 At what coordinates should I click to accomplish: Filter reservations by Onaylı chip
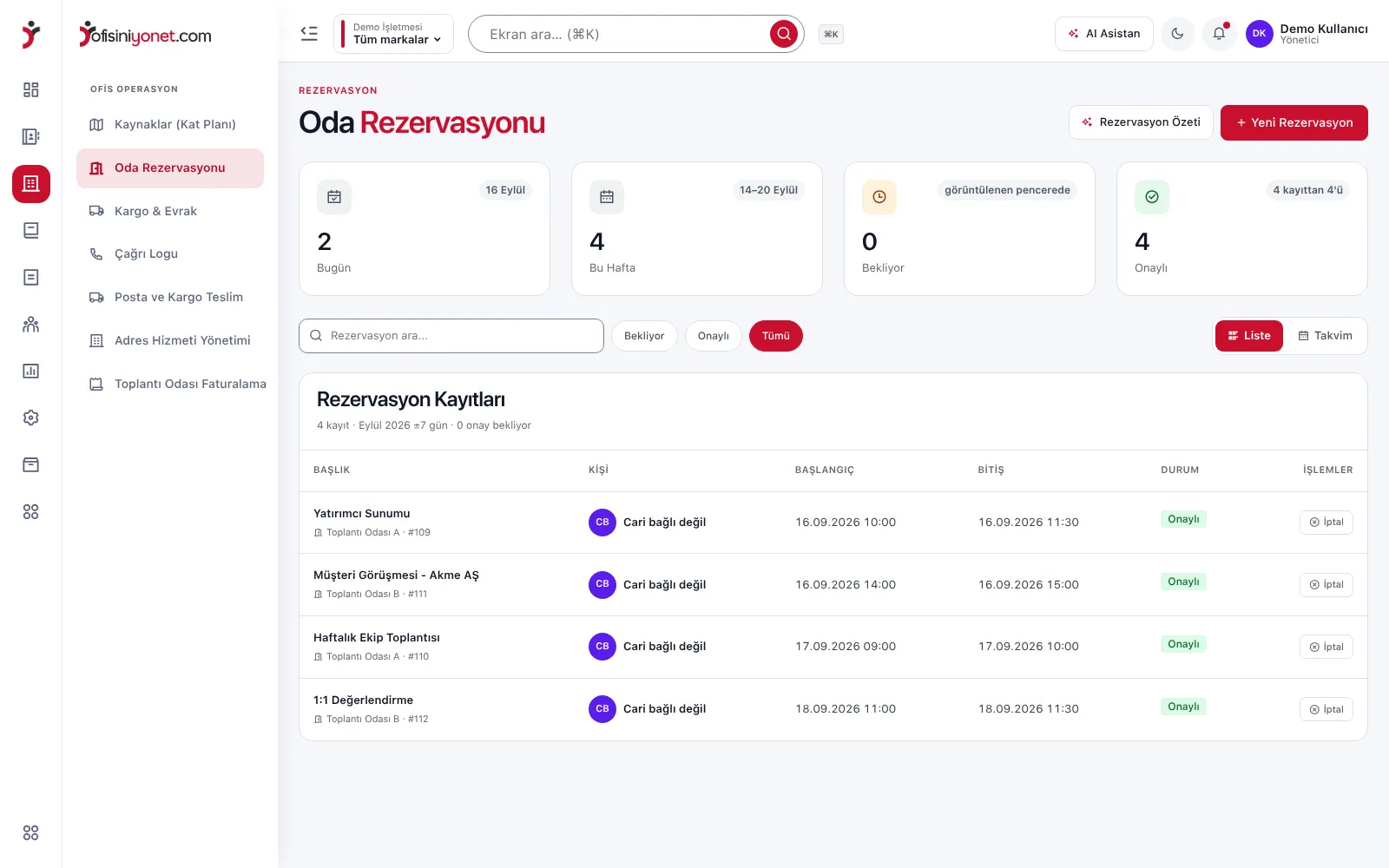[x=714, y=336]
